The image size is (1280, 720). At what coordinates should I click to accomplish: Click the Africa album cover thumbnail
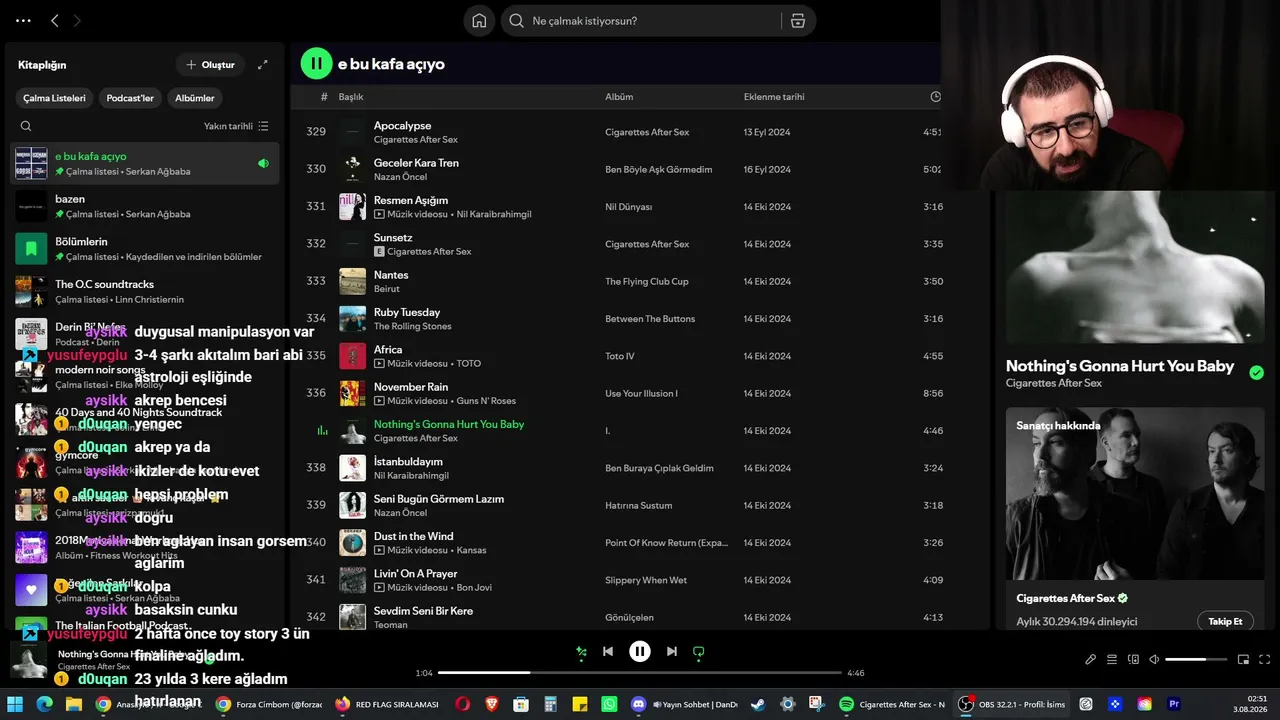352,356
